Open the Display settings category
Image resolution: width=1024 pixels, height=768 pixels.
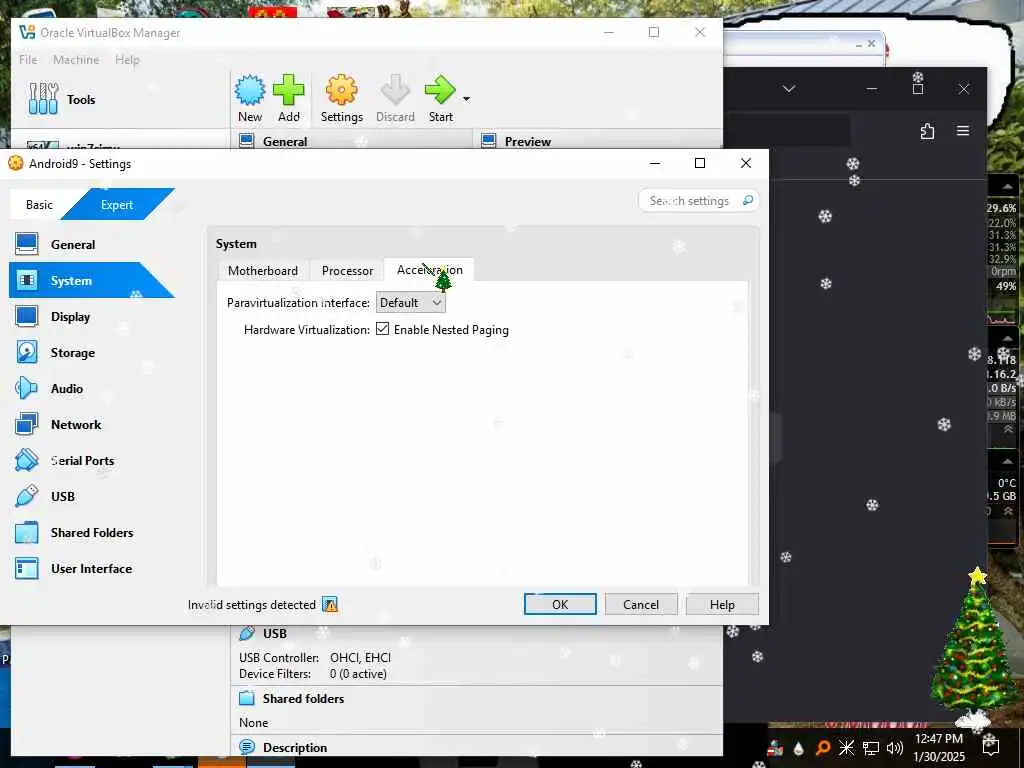click(x=71, y=317)
